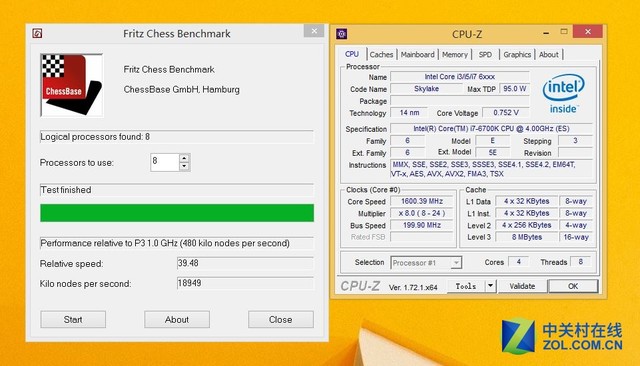Click the Specification field with i7-6700K
The height and width of the screenshot is (366, 640).
tap(491, 129)
